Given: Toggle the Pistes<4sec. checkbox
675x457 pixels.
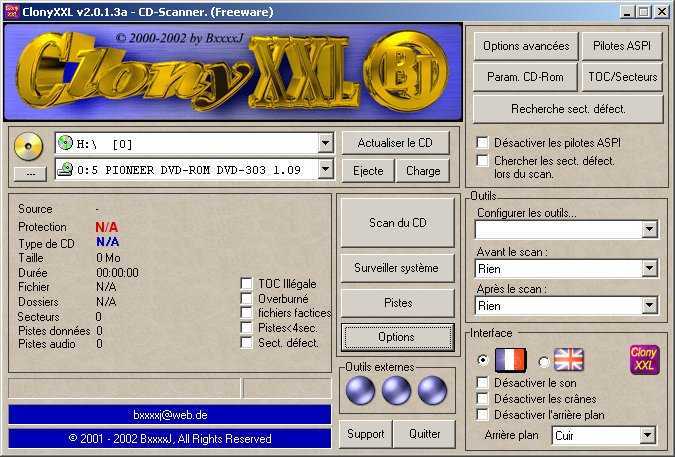Looking at the screenshot, I should pos(246,327).
